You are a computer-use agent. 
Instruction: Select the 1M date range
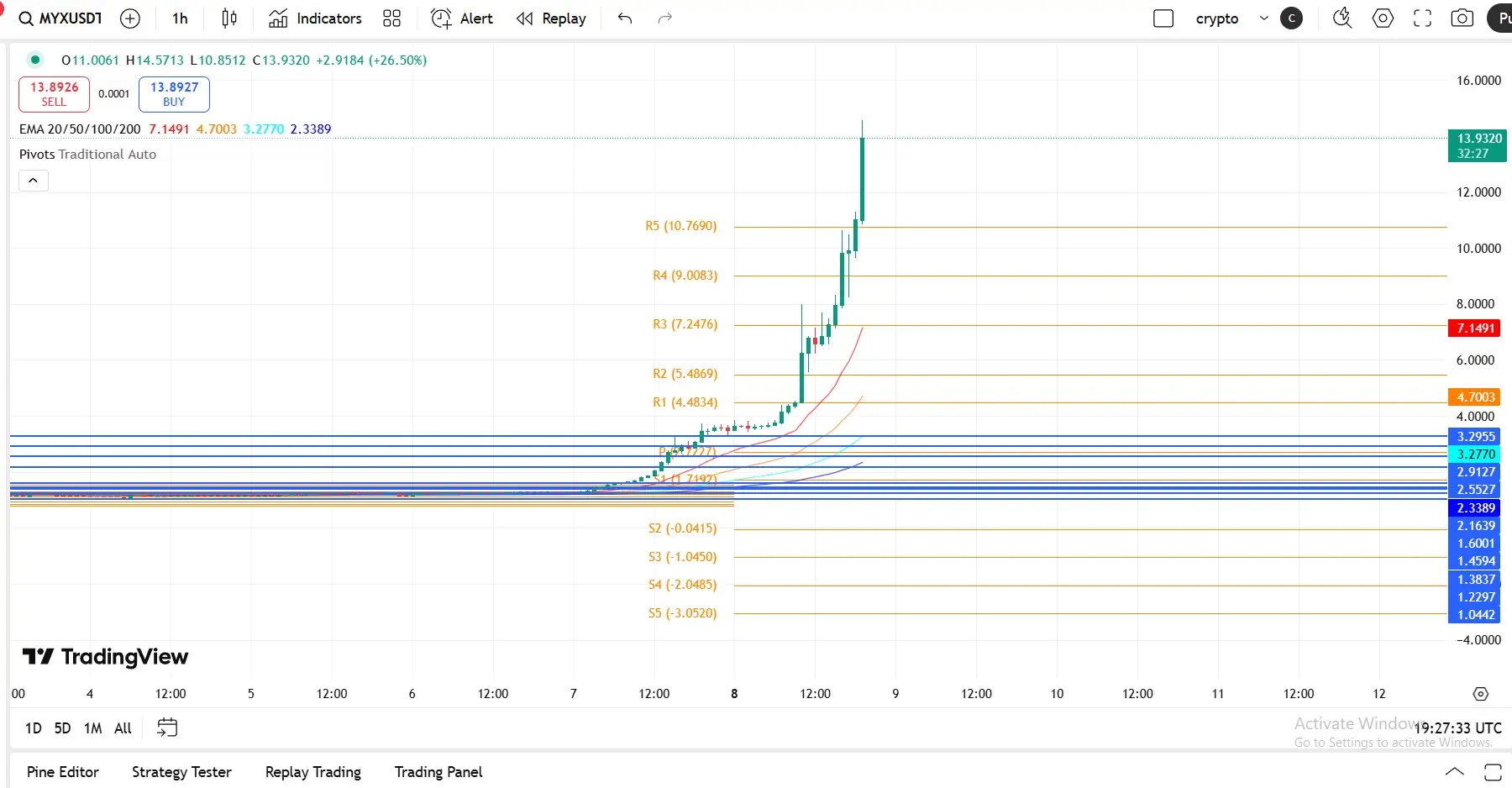tap(92, 728)
